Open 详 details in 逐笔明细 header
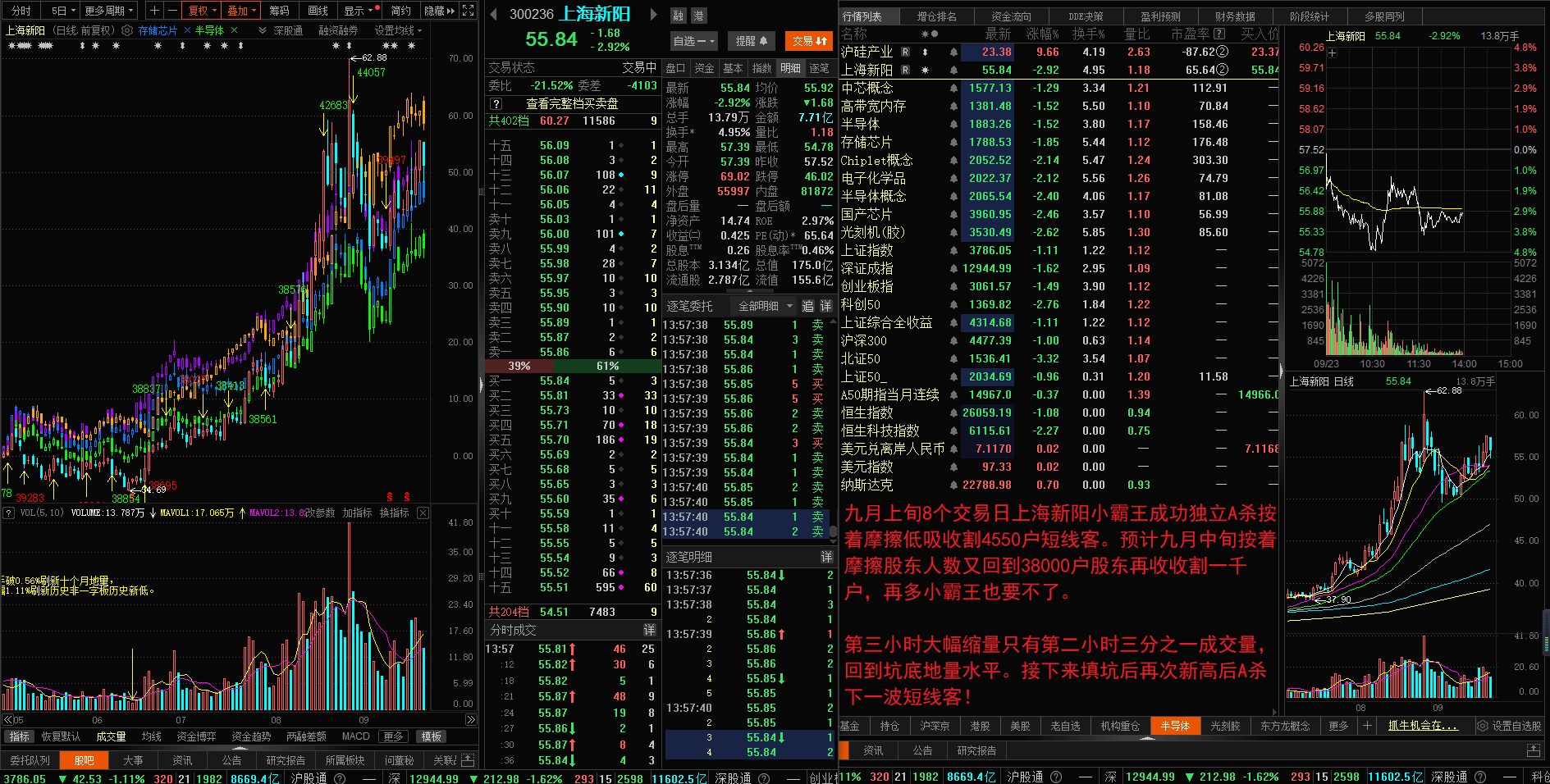The image size is (1550, 784). coord(826,557)
